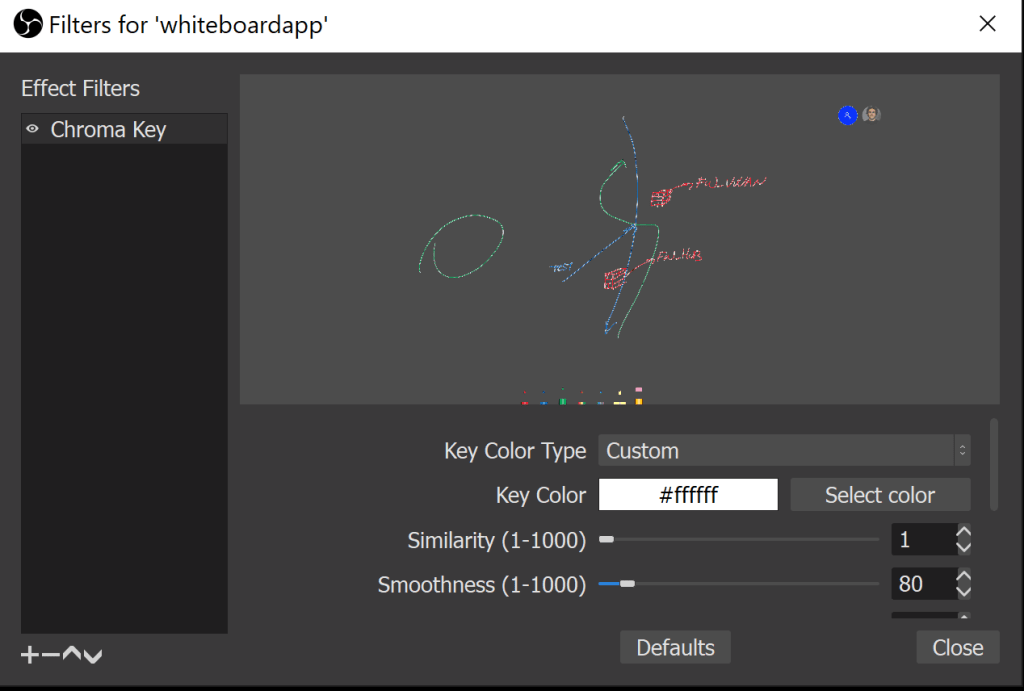1024x691 pixels.
Task: Increase the Similarity value with up arrow
Action: pyautogui.click(x=964, y=533)
